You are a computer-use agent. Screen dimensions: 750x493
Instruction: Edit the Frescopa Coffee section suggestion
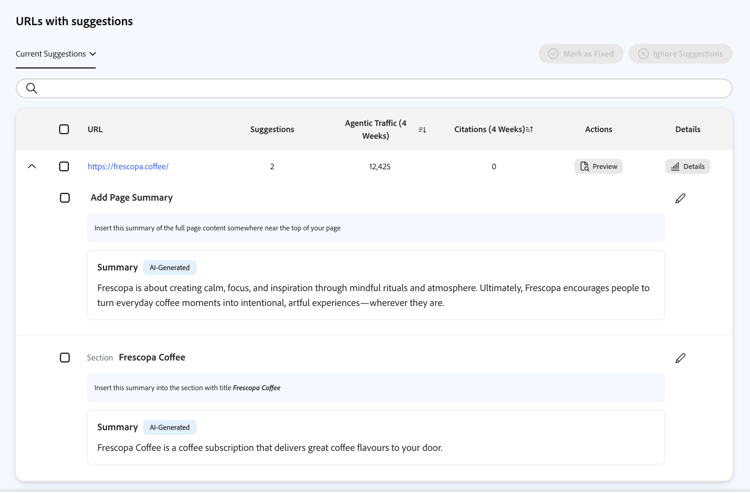coord(680,358)
